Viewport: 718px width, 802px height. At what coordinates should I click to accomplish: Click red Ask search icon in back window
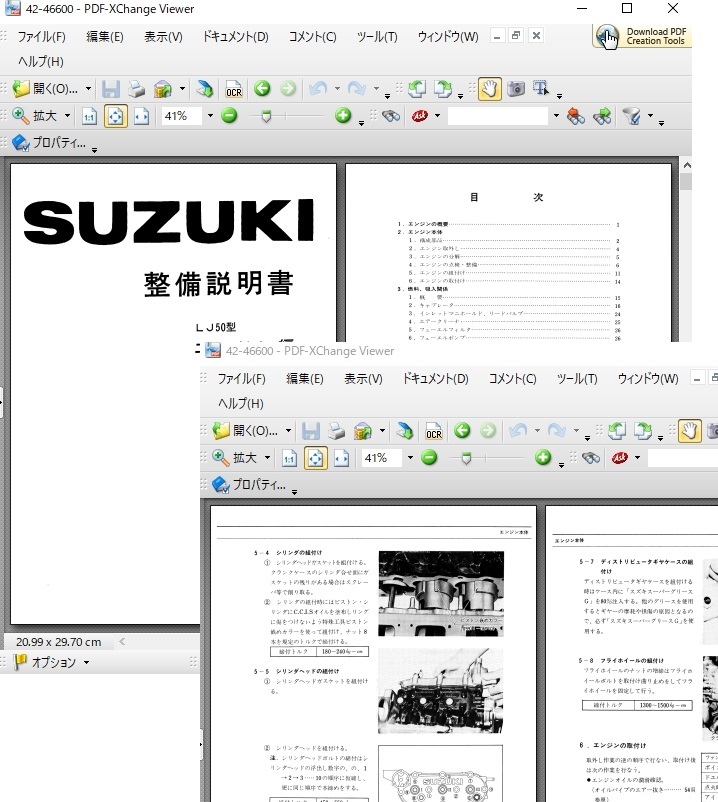coord(420,116)
